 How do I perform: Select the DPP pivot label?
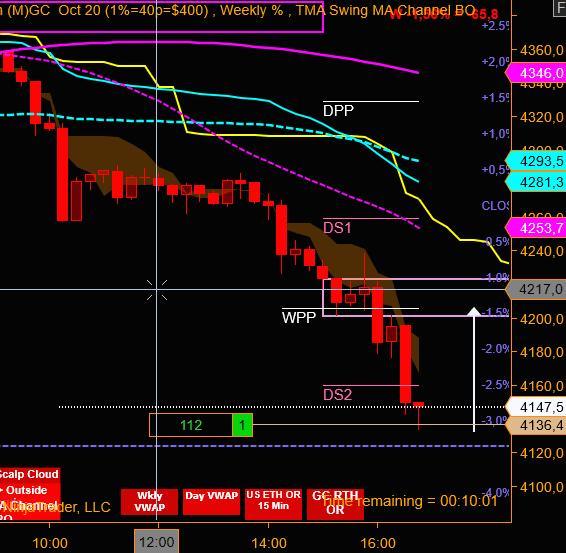coord(338,111)
